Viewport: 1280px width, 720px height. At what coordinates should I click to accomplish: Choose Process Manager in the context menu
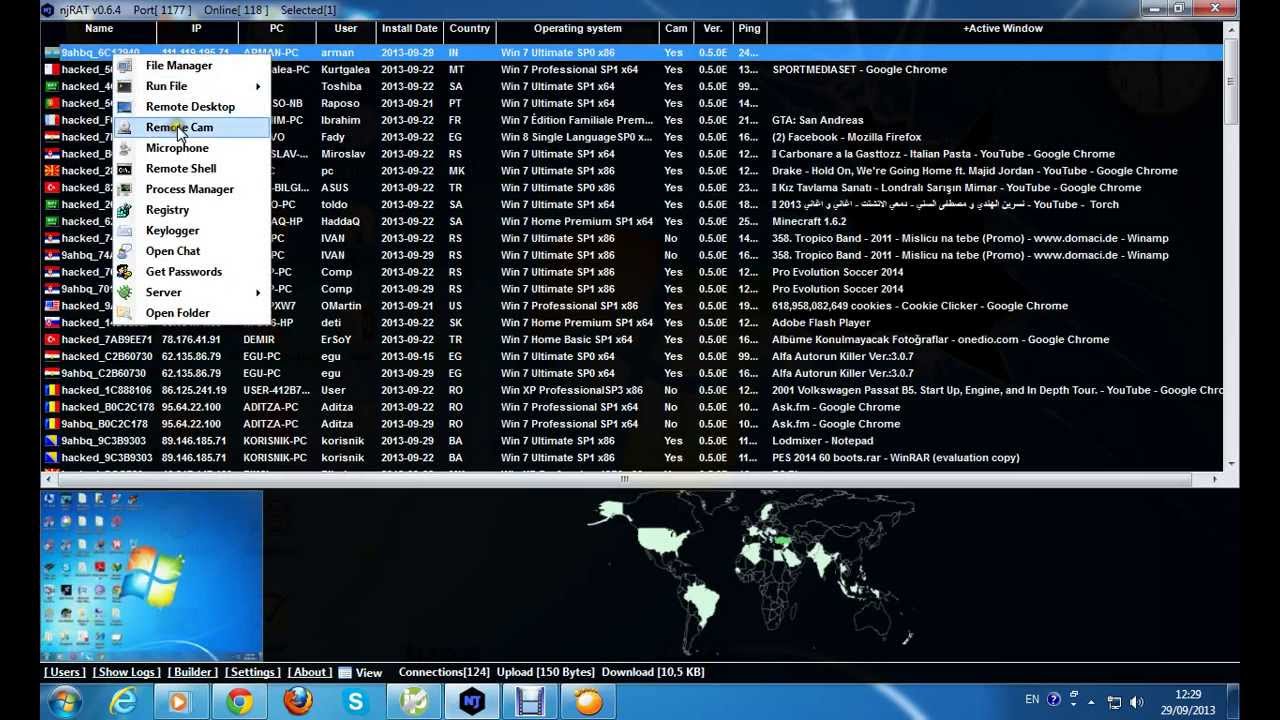(191, 189)
